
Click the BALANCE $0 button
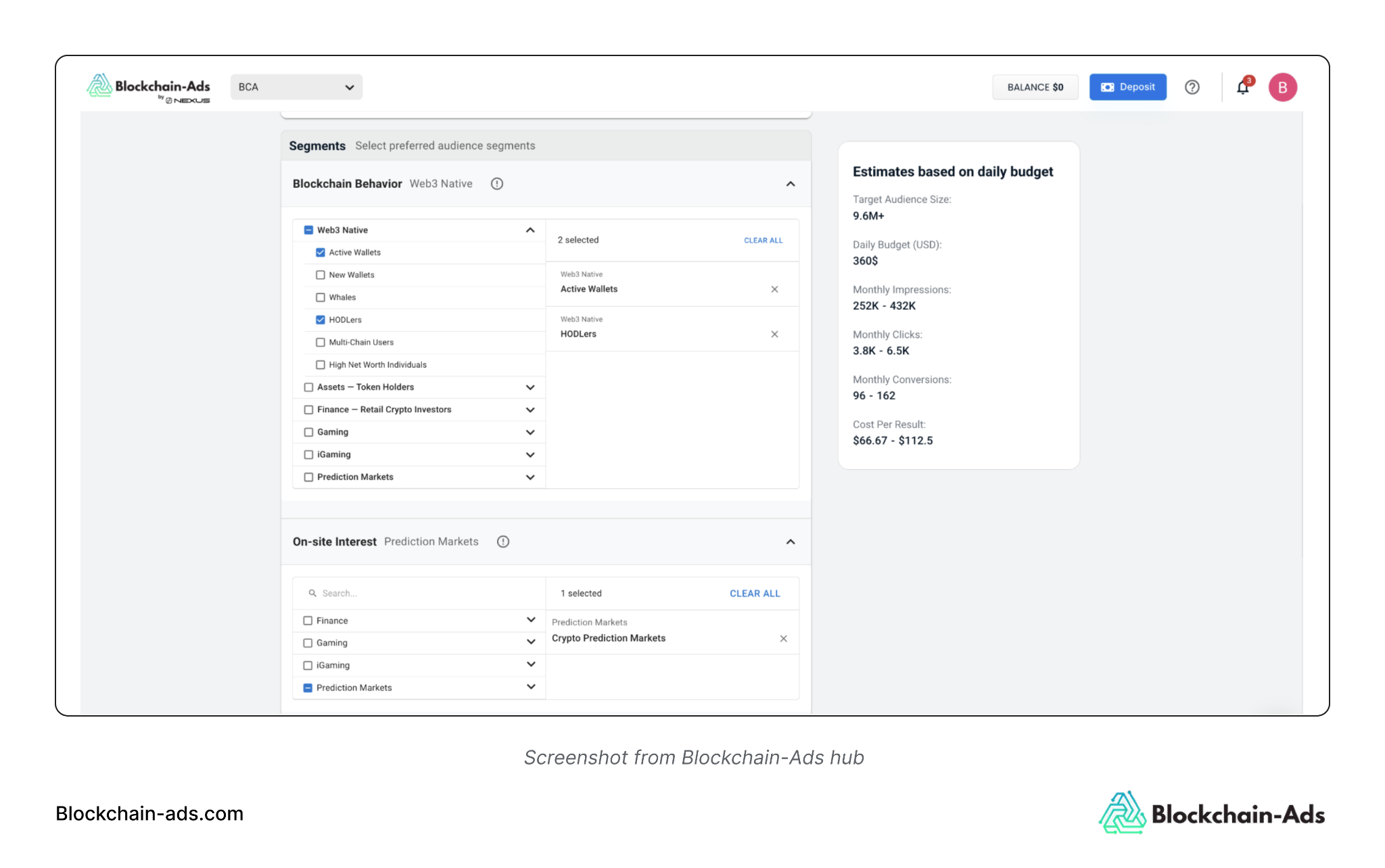tap(1035, 87)
